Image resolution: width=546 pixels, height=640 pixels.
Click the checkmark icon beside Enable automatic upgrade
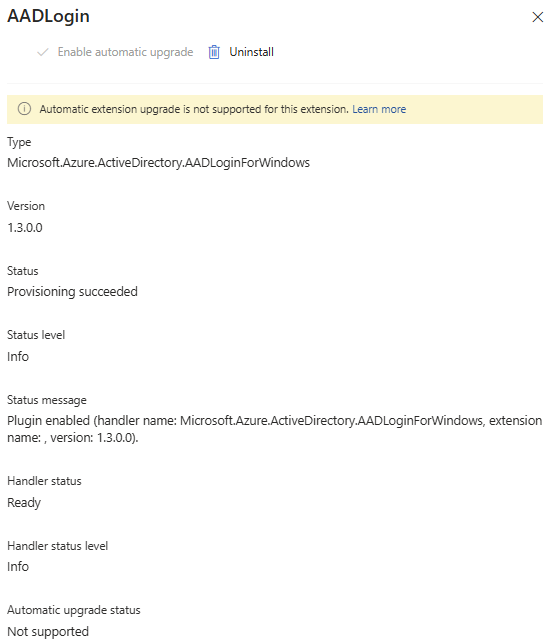[43, 52]
